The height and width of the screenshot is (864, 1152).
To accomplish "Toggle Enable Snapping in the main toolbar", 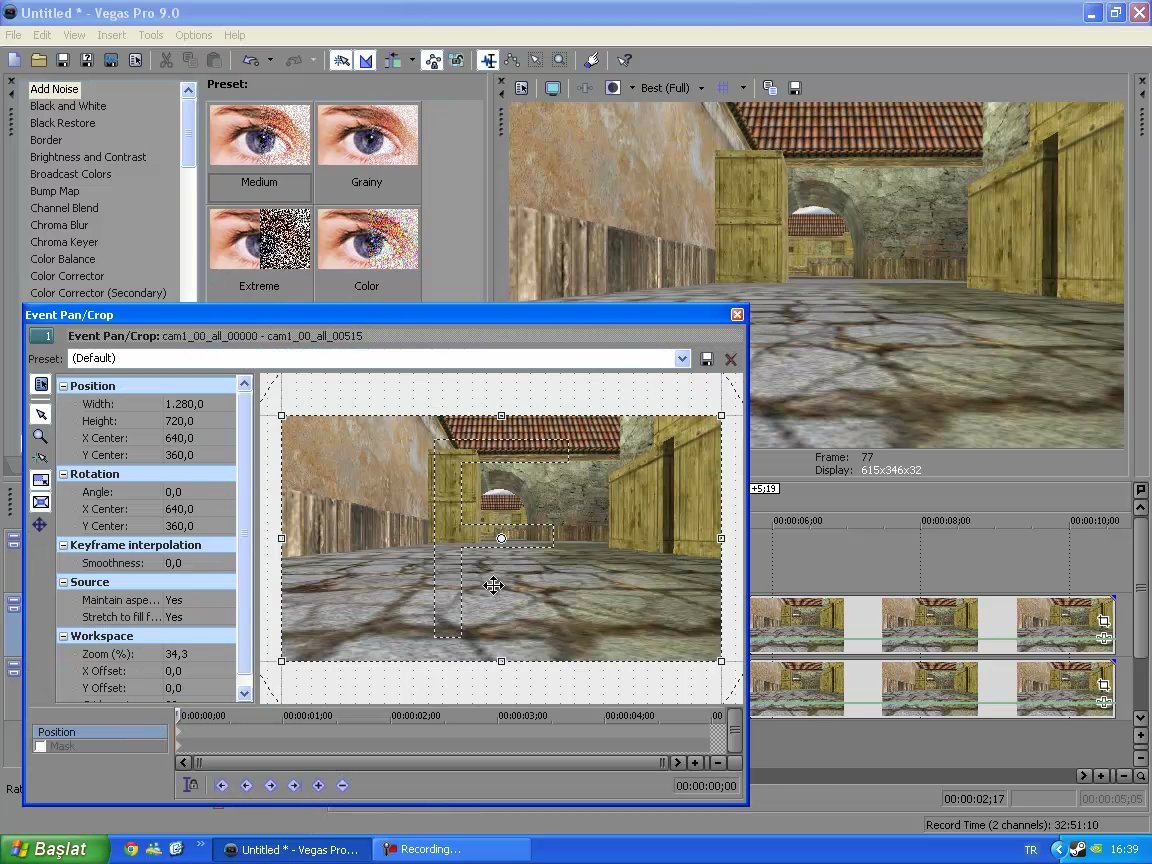I will pos(341,60).
